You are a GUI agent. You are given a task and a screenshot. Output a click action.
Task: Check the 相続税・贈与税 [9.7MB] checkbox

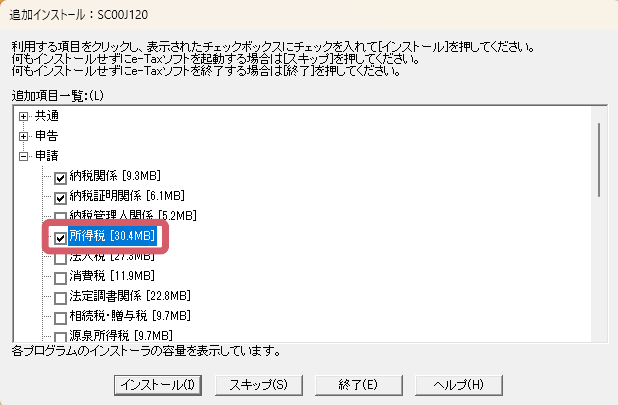(x=60, y=318)
